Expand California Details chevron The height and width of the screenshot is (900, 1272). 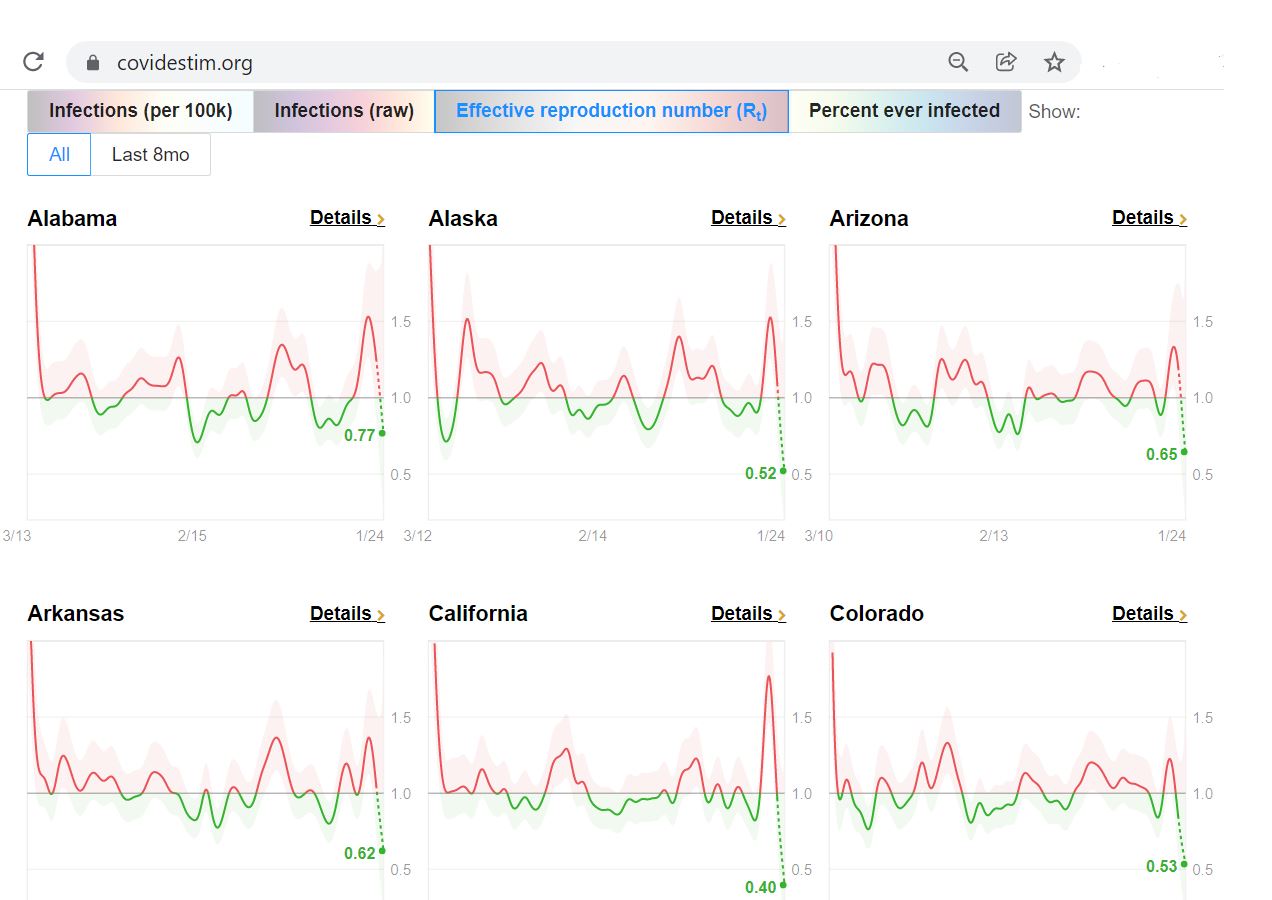click(x=781, y=615)
